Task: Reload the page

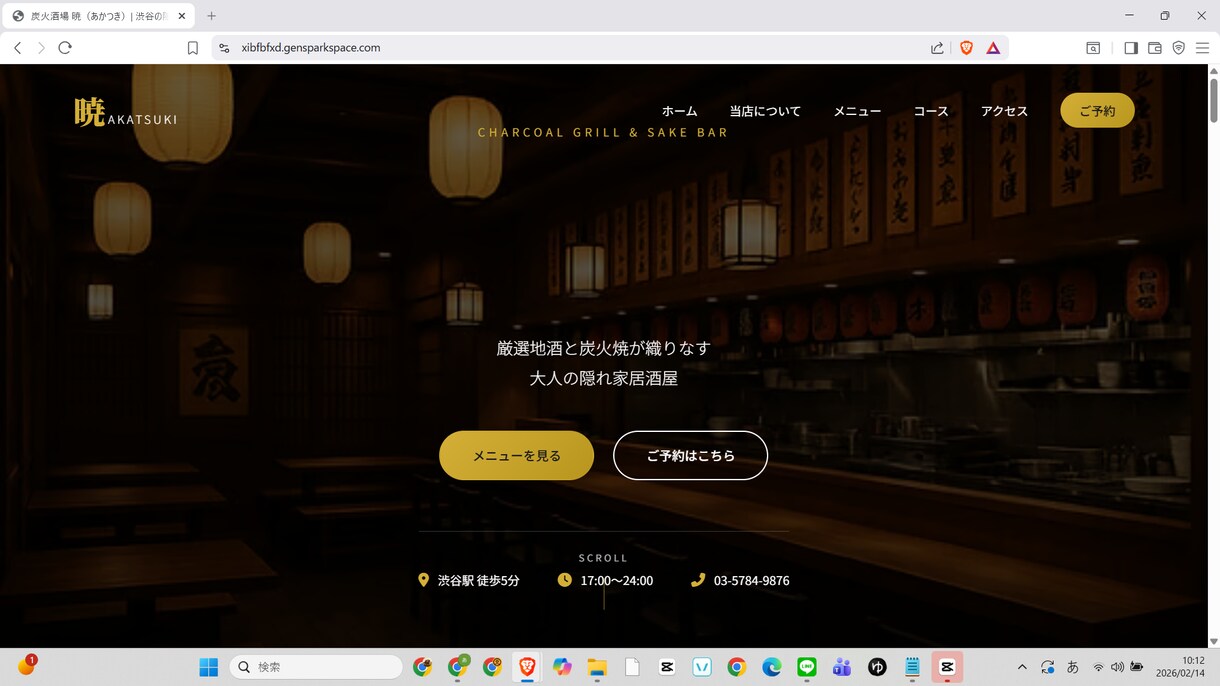Action: click(x=65, y=48)
